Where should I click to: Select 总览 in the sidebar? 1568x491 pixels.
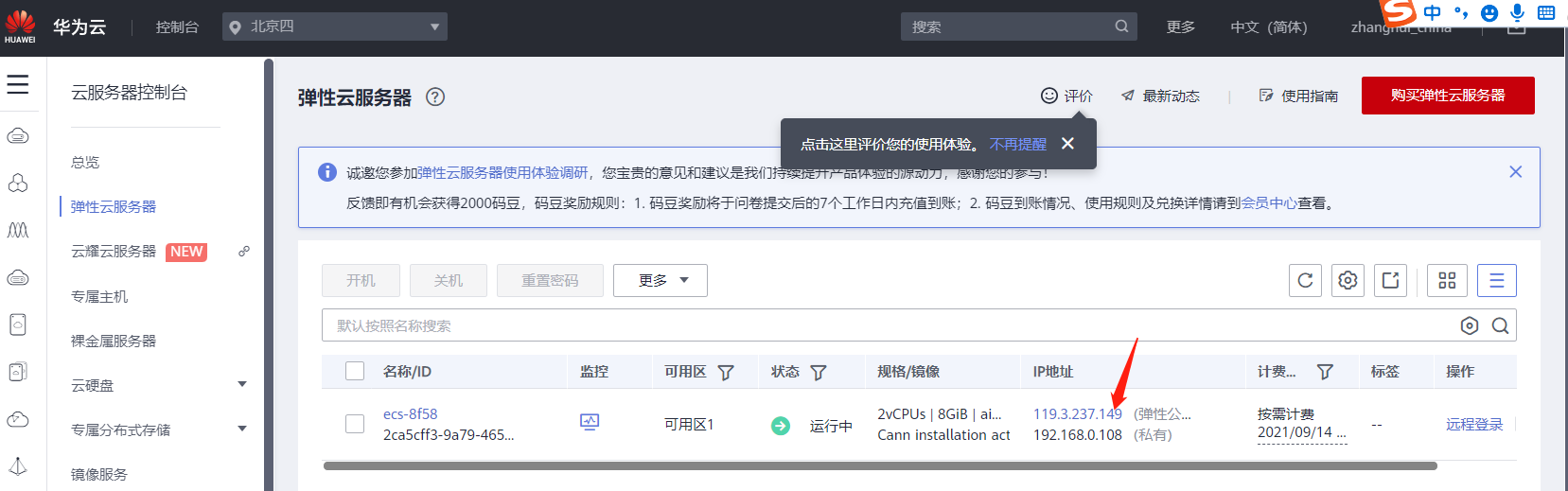tap(85, 163)
